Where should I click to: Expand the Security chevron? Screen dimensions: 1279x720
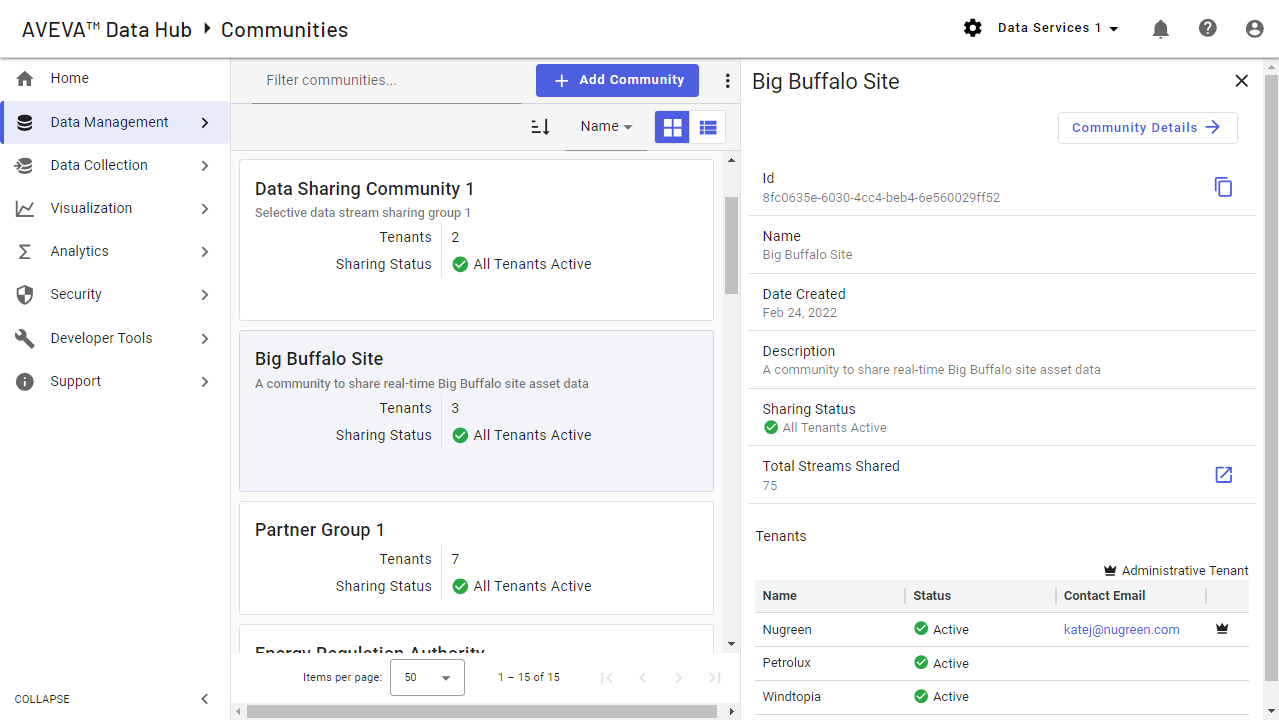tap(205, 294)
